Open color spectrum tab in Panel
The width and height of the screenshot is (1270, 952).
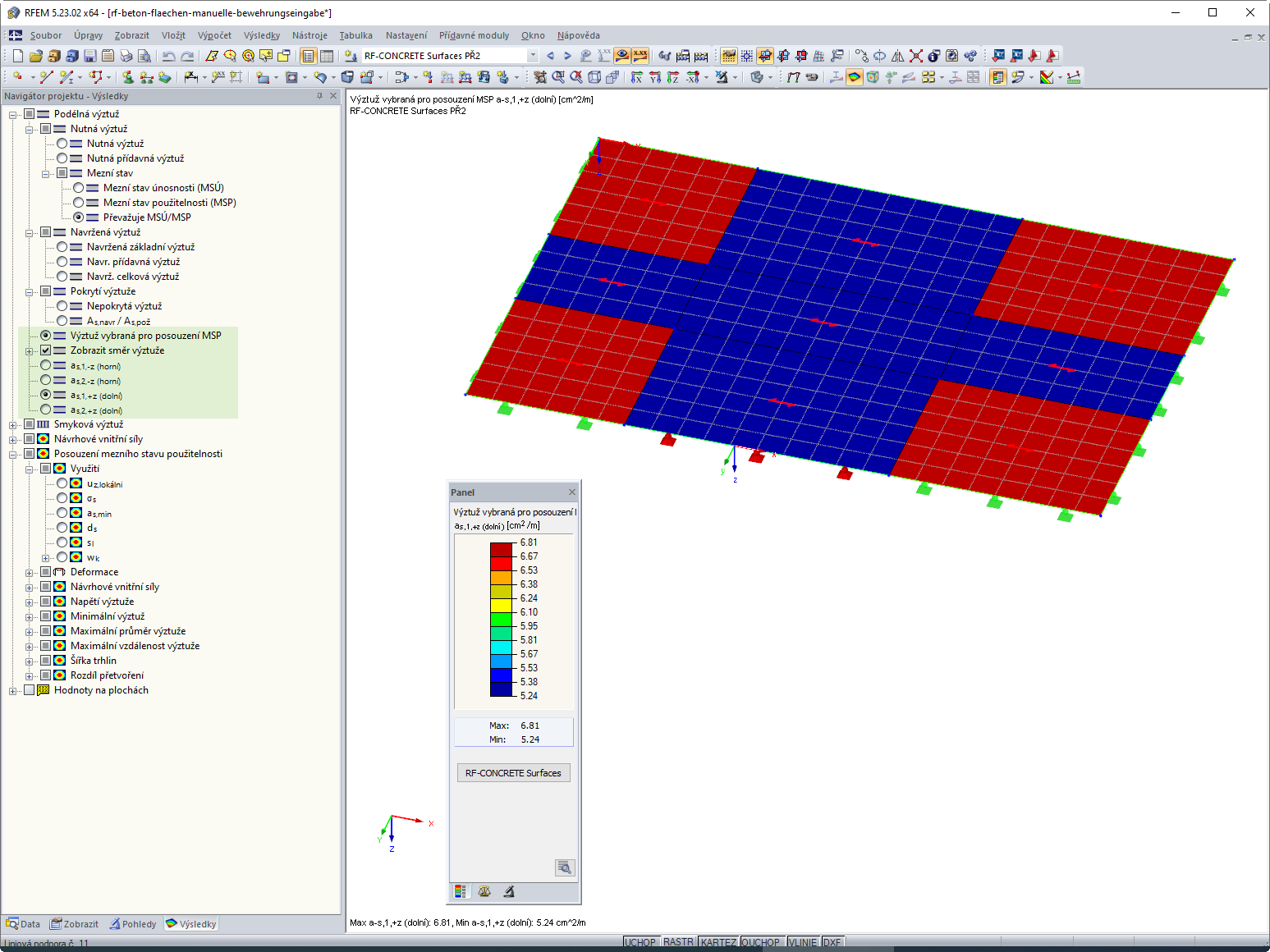461,891
